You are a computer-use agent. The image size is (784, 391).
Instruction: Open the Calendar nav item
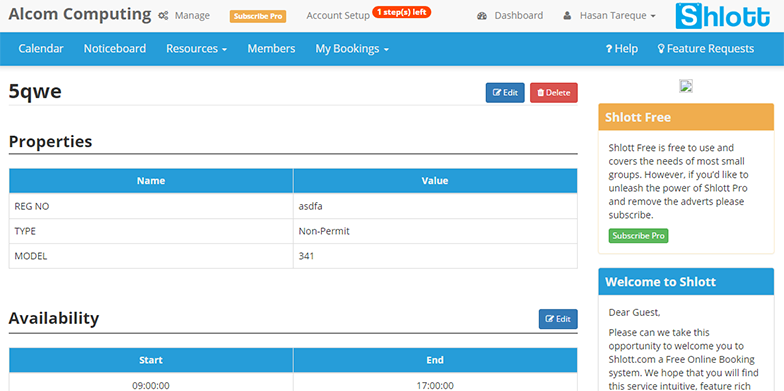pos(41,48)
